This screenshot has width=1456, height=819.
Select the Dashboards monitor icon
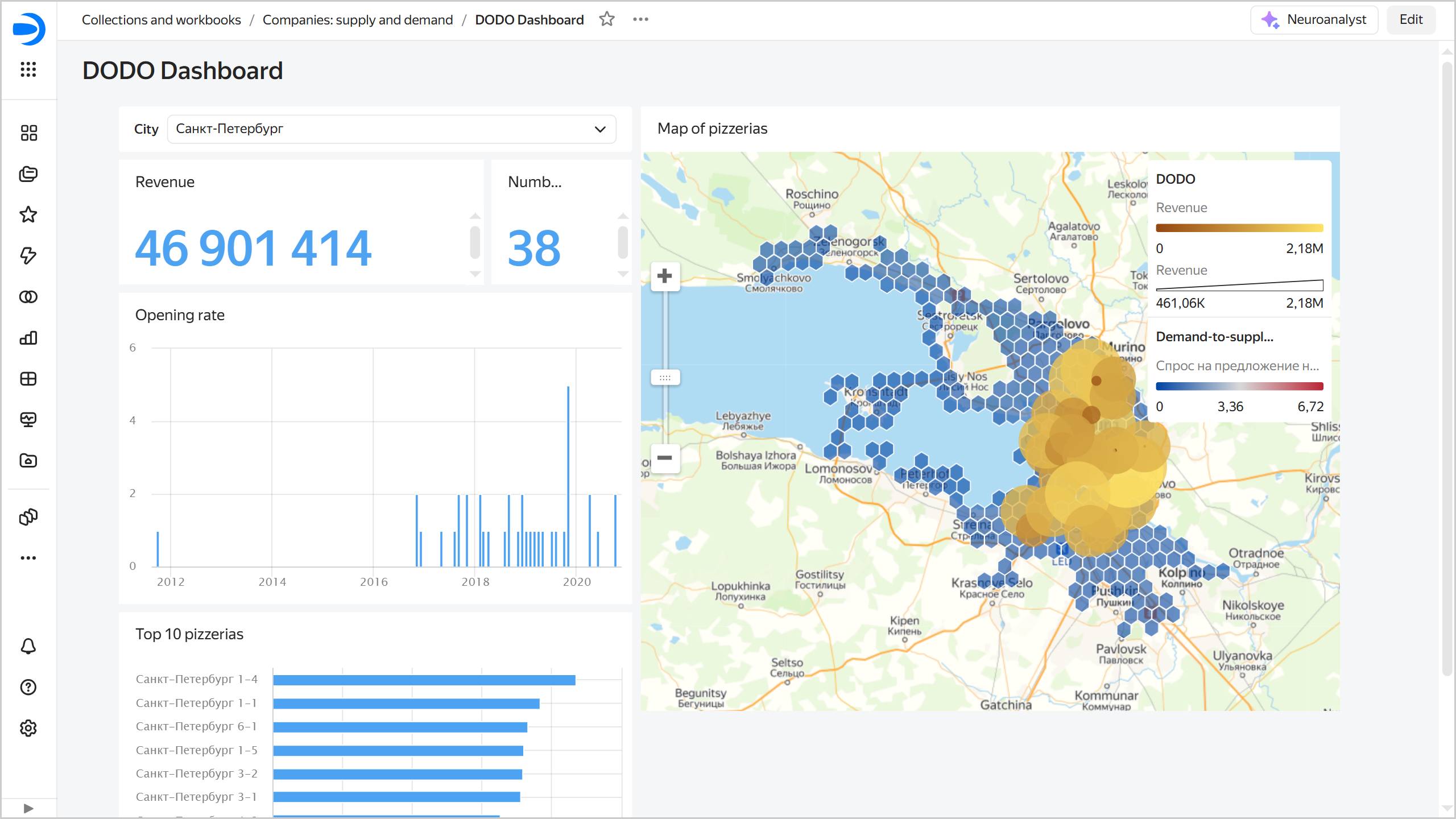(x=28, y=420)
